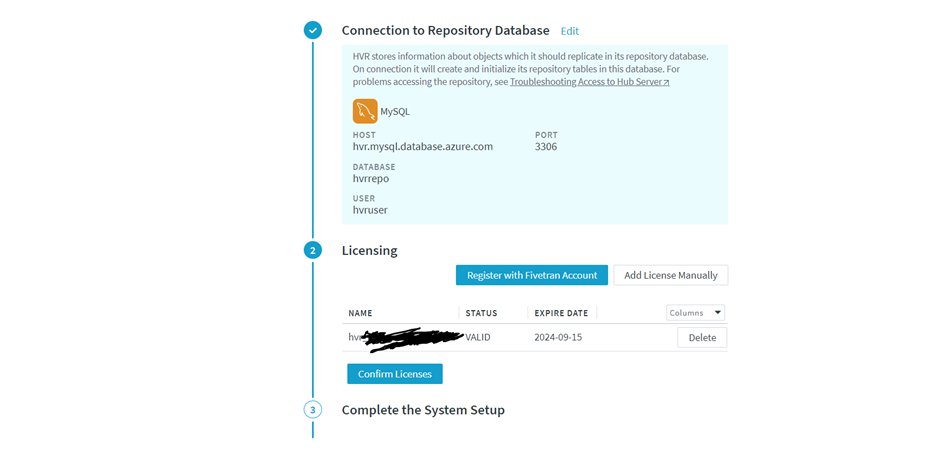Image resolution: width=940 pixels, height=469 pixels.
Task: Choose Add License Manually
Action: (670, 275)
